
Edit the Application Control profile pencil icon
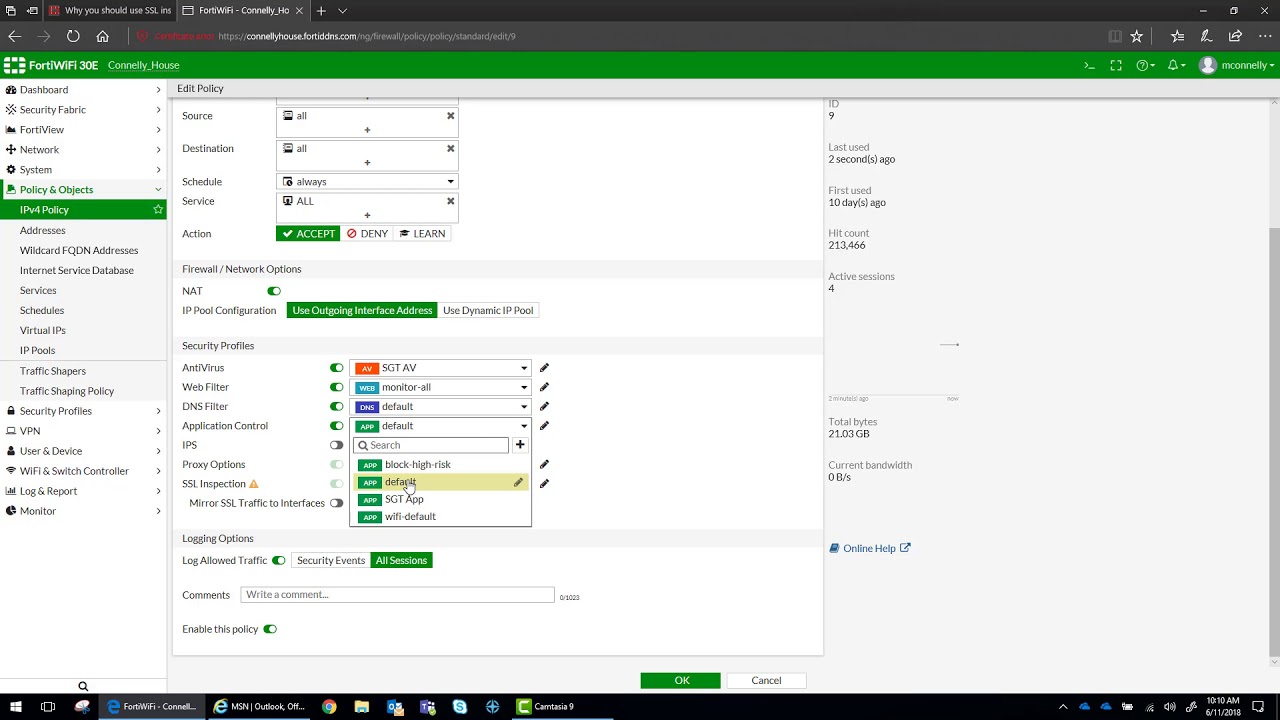[x=544, y=426]
